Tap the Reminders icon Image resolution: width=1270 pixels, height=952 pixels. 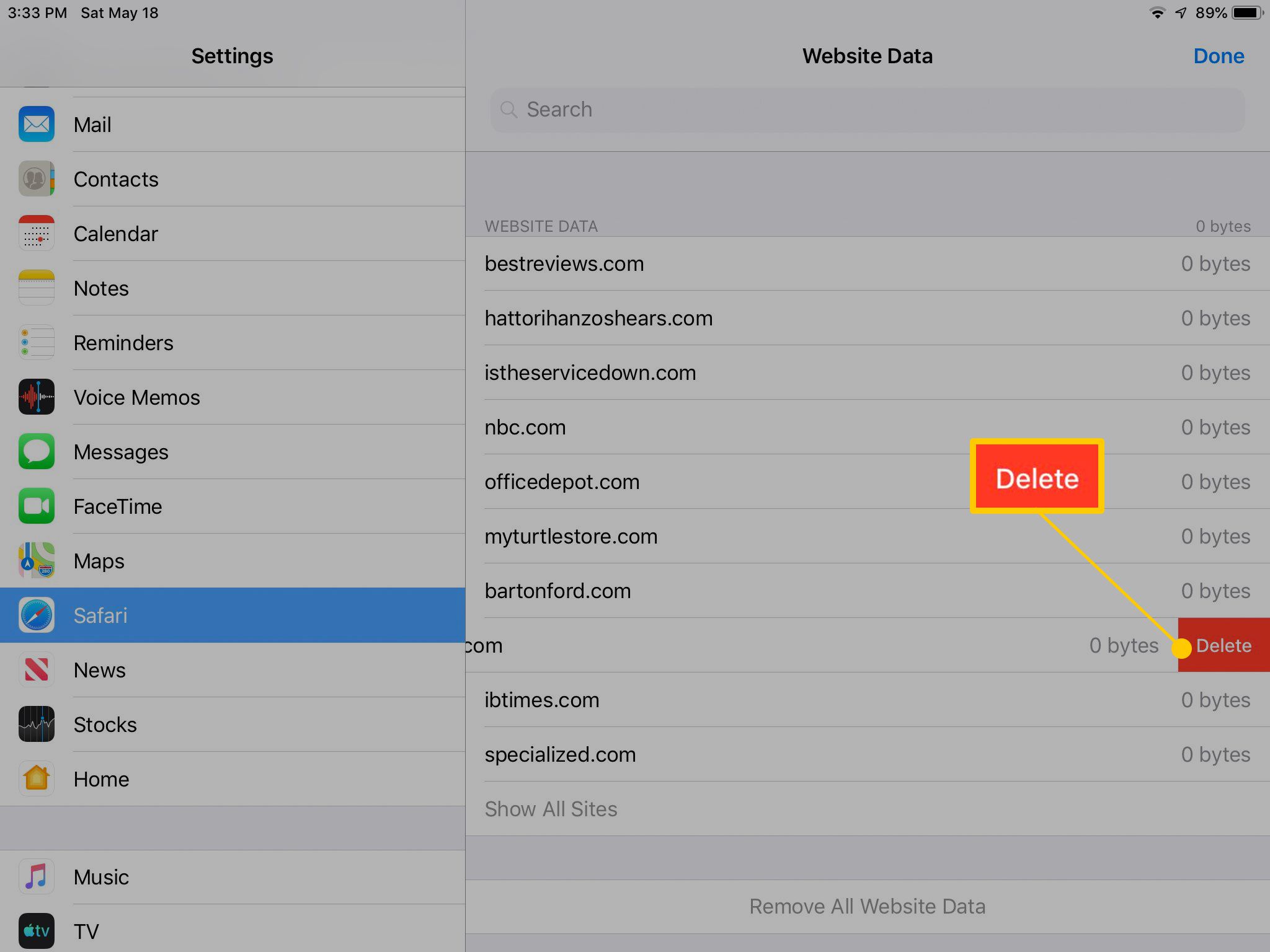(x=37, y=343)
